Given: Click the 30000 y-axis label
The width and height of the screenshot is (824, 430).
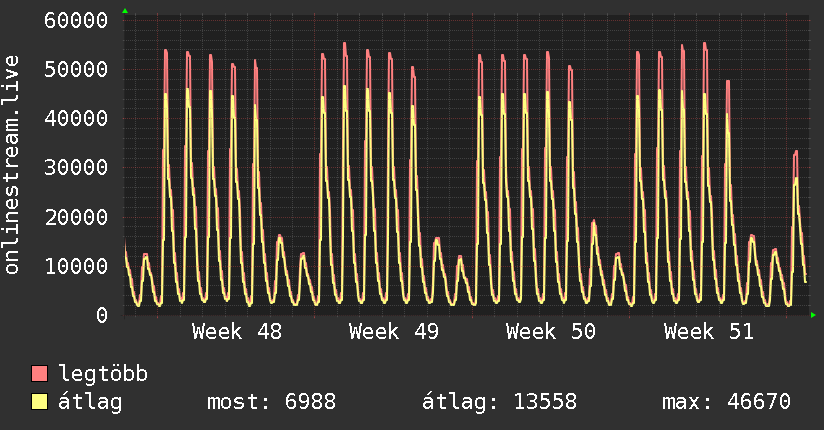Looking at the screenshot, I should pyautogui.click(x=76, y=168).
